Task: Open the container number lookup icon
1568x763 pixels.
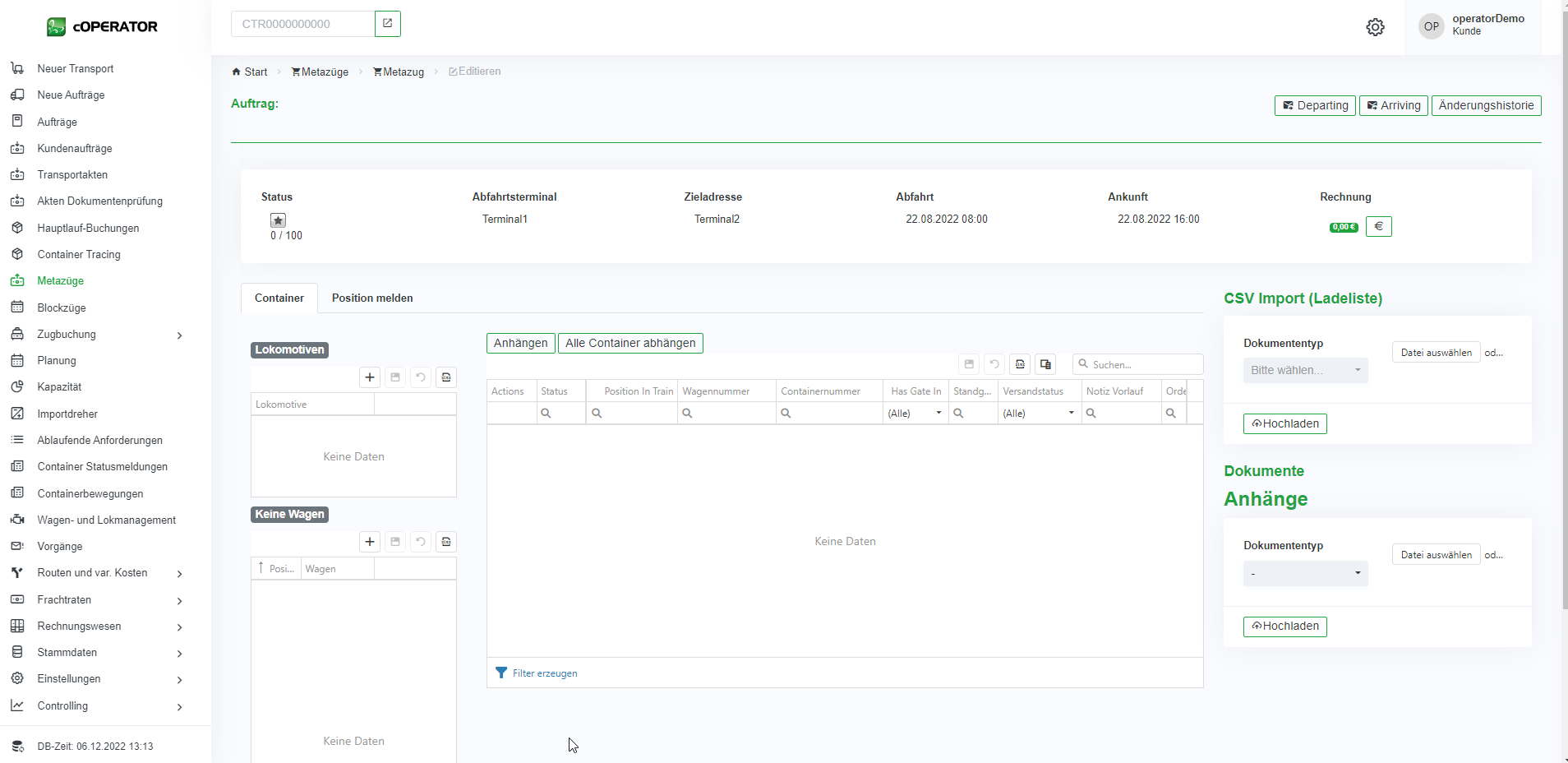Action: tap(387, 24)
